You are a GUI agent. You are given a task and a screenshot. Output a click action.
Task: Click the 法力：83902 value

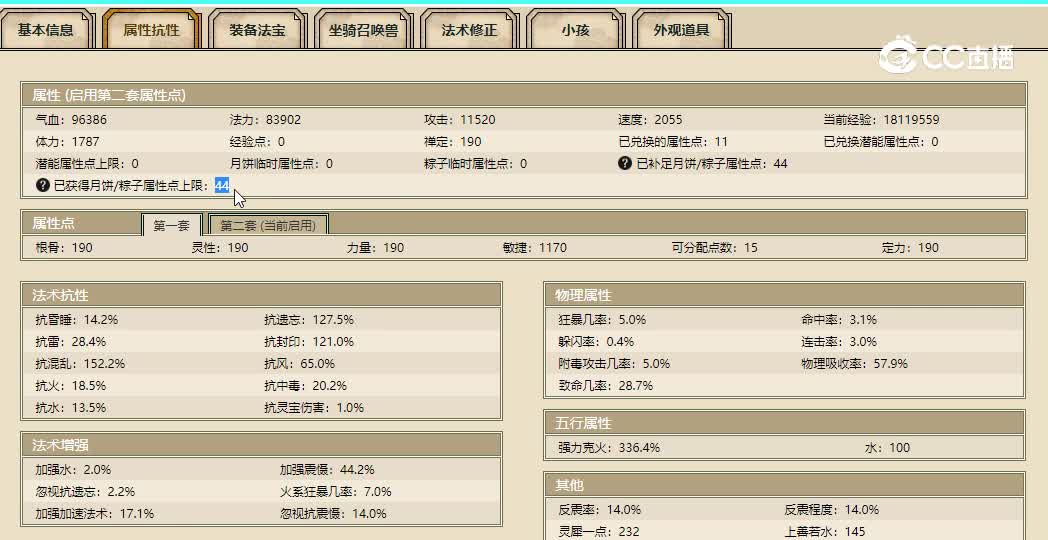tap(265, 120)
